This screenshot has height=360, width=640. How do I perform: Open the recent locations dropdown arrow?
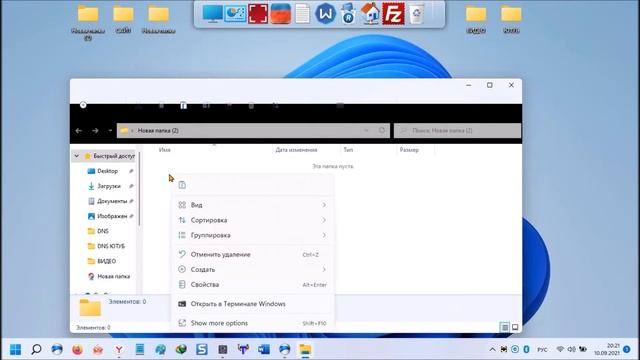tap(110, 131)
